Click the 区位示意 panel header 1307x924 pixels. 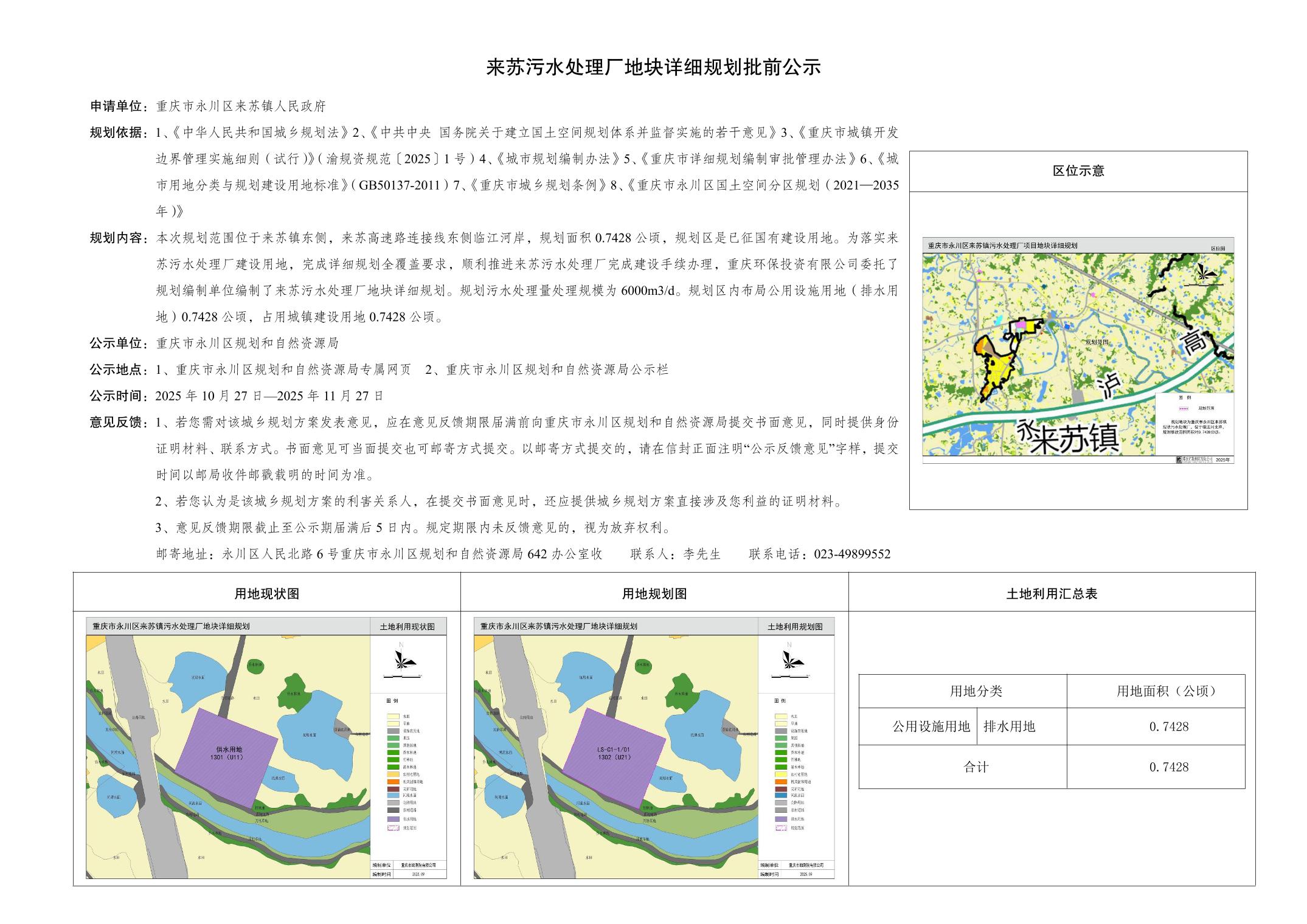tap(1078, 171)
